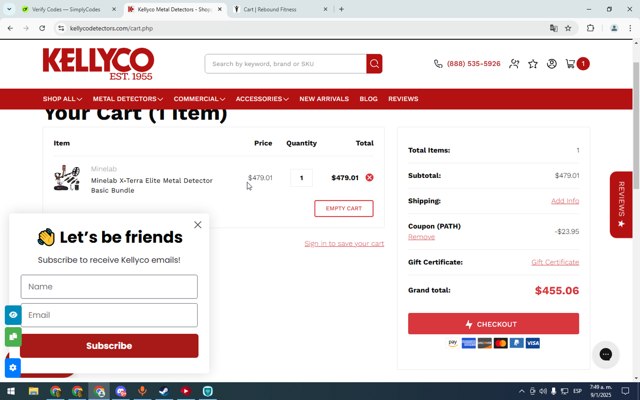
Task: Bookmark this page with the star
Action: point(568,28)
